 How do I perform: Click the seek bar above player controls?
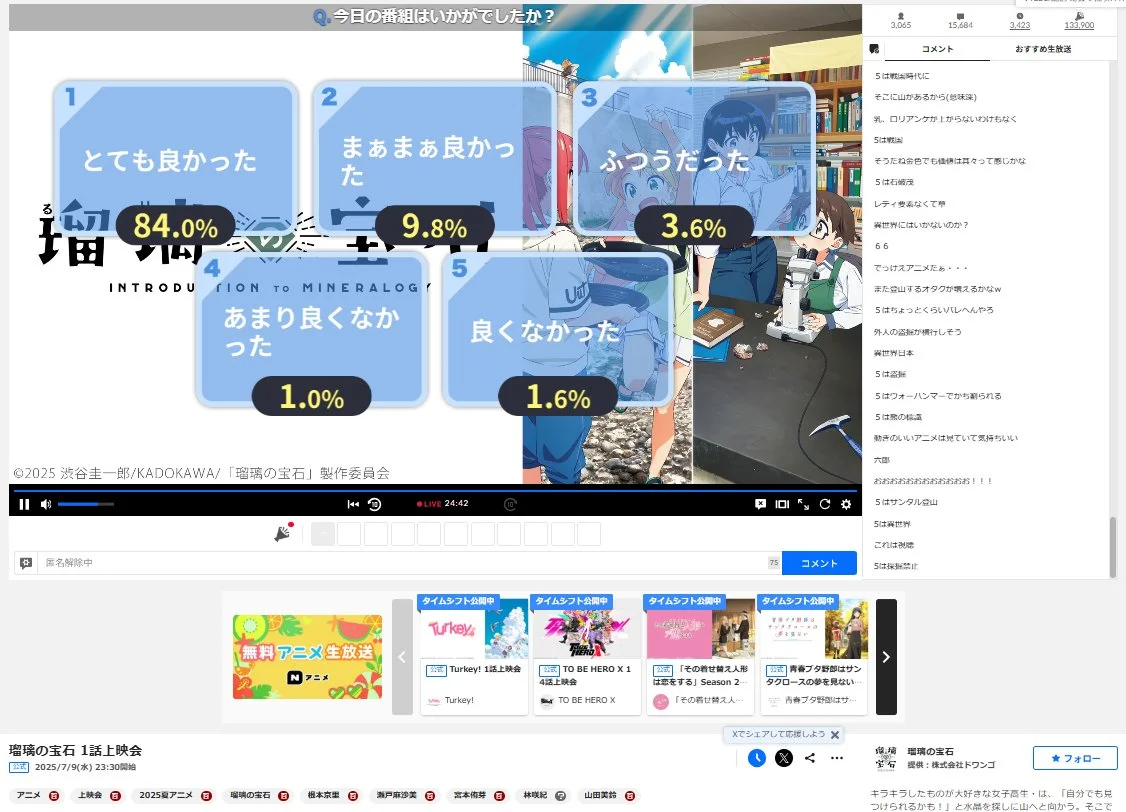[x=435, y=490]
